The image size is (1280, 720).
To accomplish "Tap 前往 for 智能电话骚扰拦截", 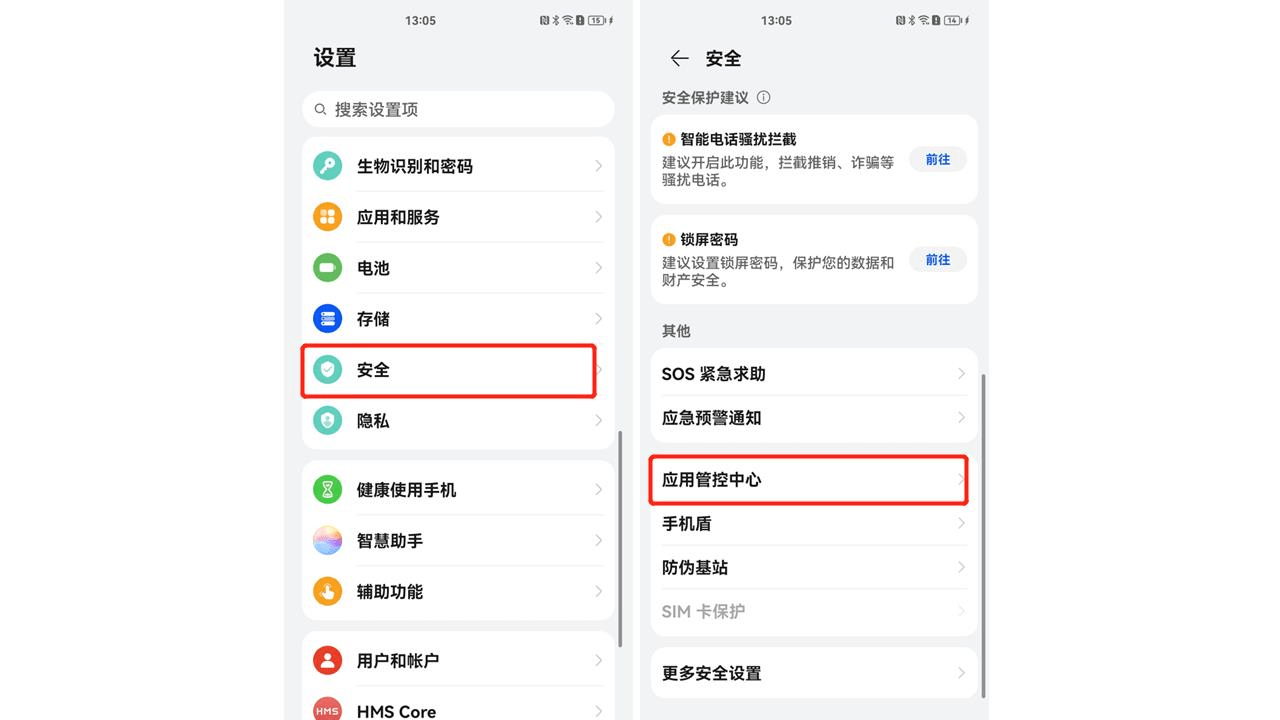I will pyautogui.click(x=938, y=159).
